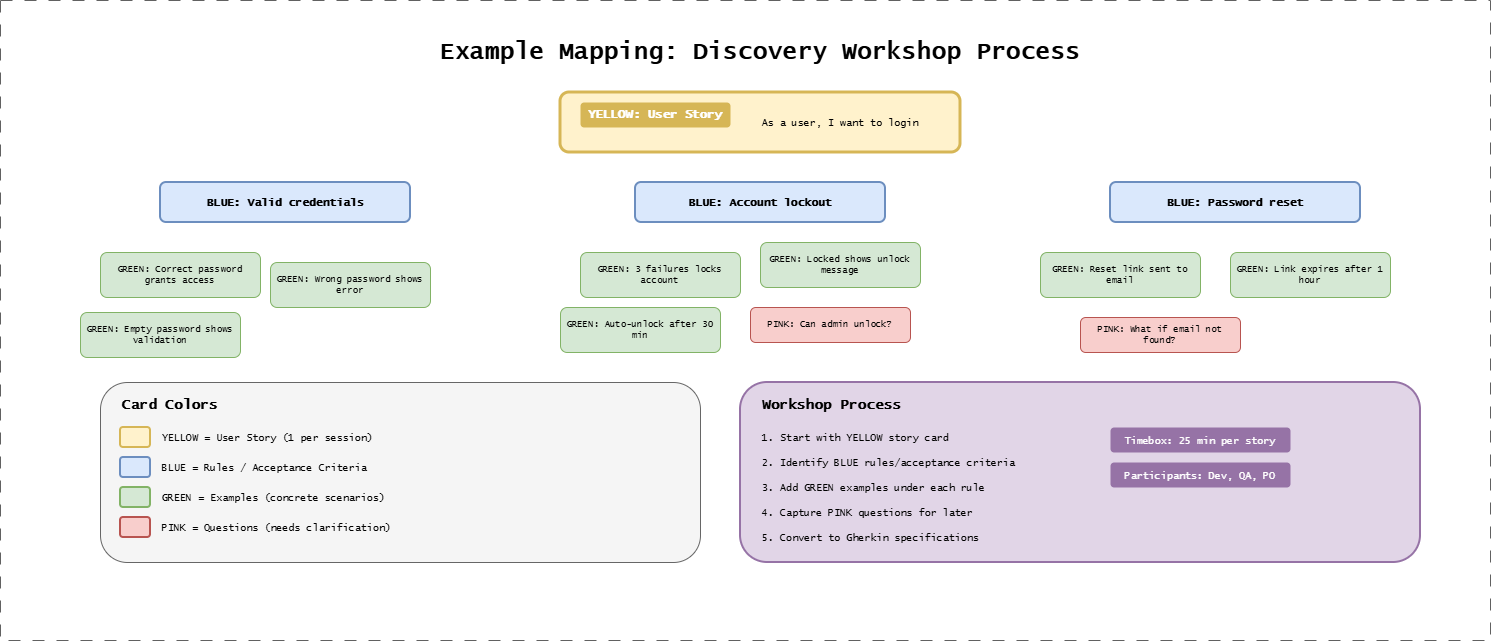The width and height of the screenshot is (1491, 641).
Task: Open the BLUE Account lockout rule card
Action: point(760,202)
